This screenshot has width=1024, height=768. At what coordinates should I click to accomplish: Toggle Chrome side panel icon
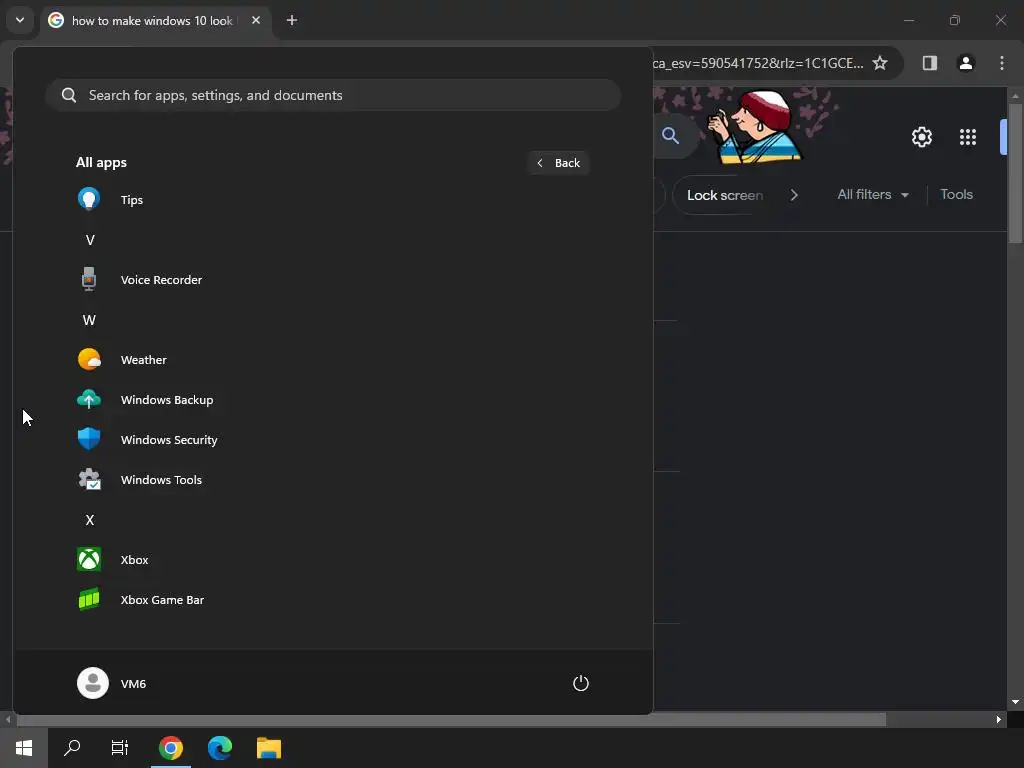coord(929,63)
